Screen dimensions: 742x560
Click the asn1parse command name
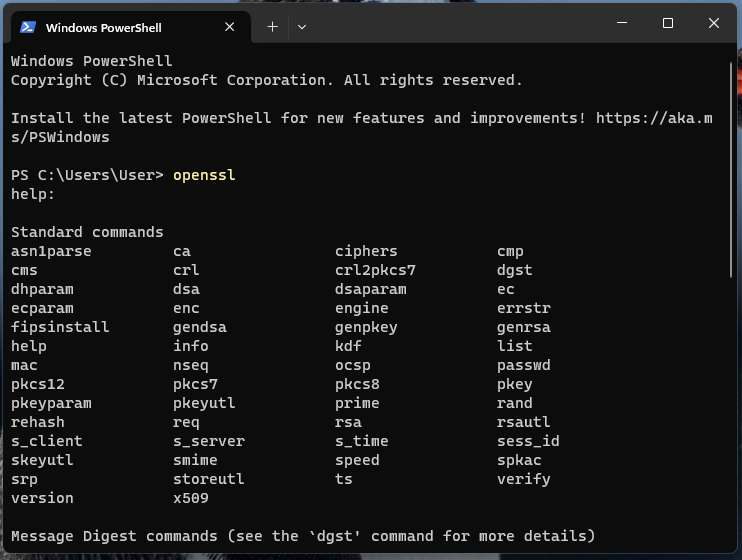tap(51, 251)
